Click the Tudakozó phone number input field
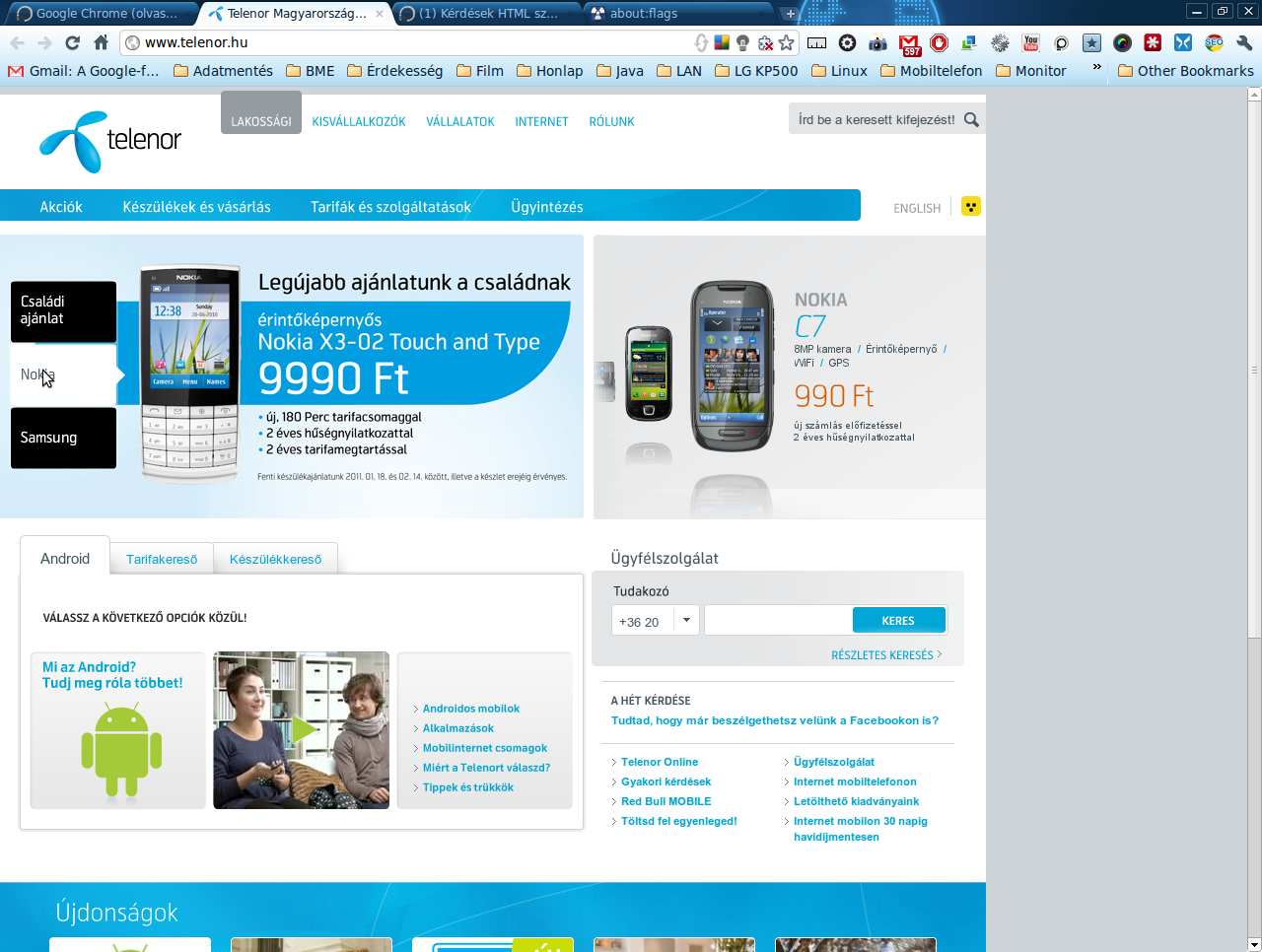1262x952 pixels. tap(779, 621)
